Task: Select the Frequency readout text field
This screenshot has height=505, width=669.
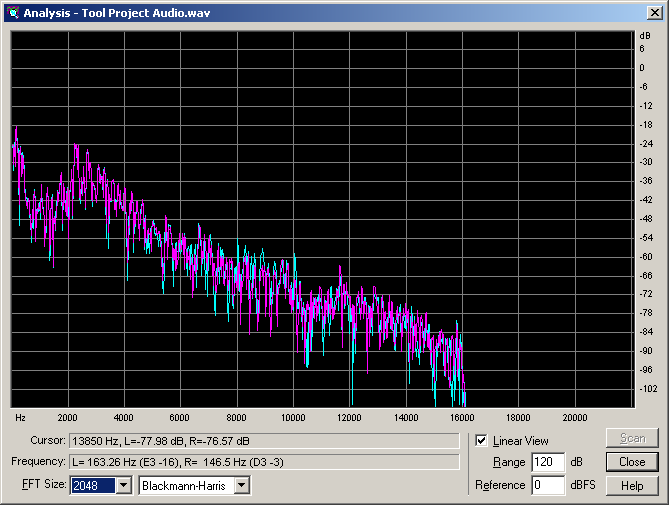Action: point(264,462)
